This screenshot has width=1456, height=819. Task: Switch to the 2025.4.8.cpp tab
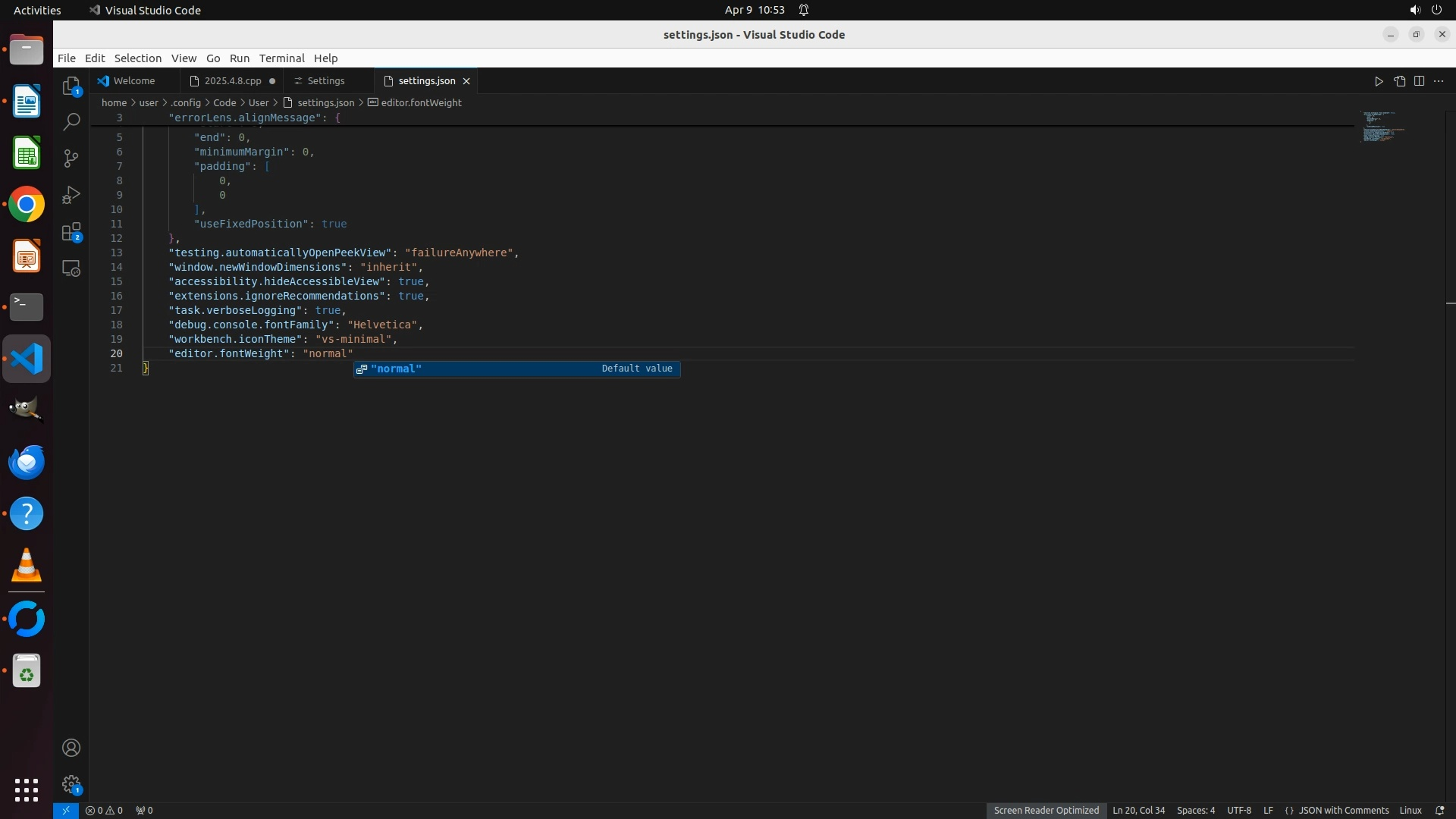[232, 81]
